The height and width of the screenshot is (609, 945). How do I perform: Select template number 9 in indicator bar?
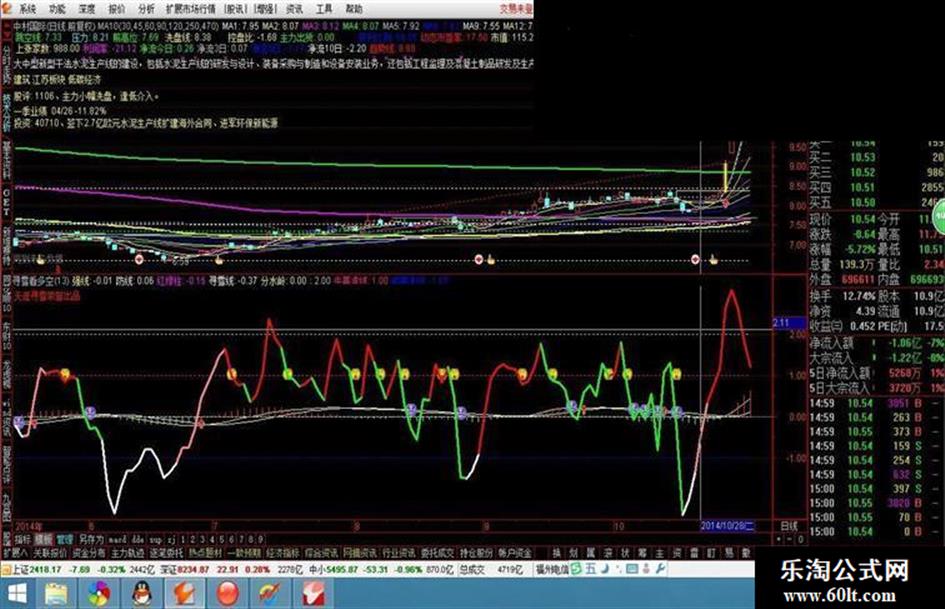[260, 539]
